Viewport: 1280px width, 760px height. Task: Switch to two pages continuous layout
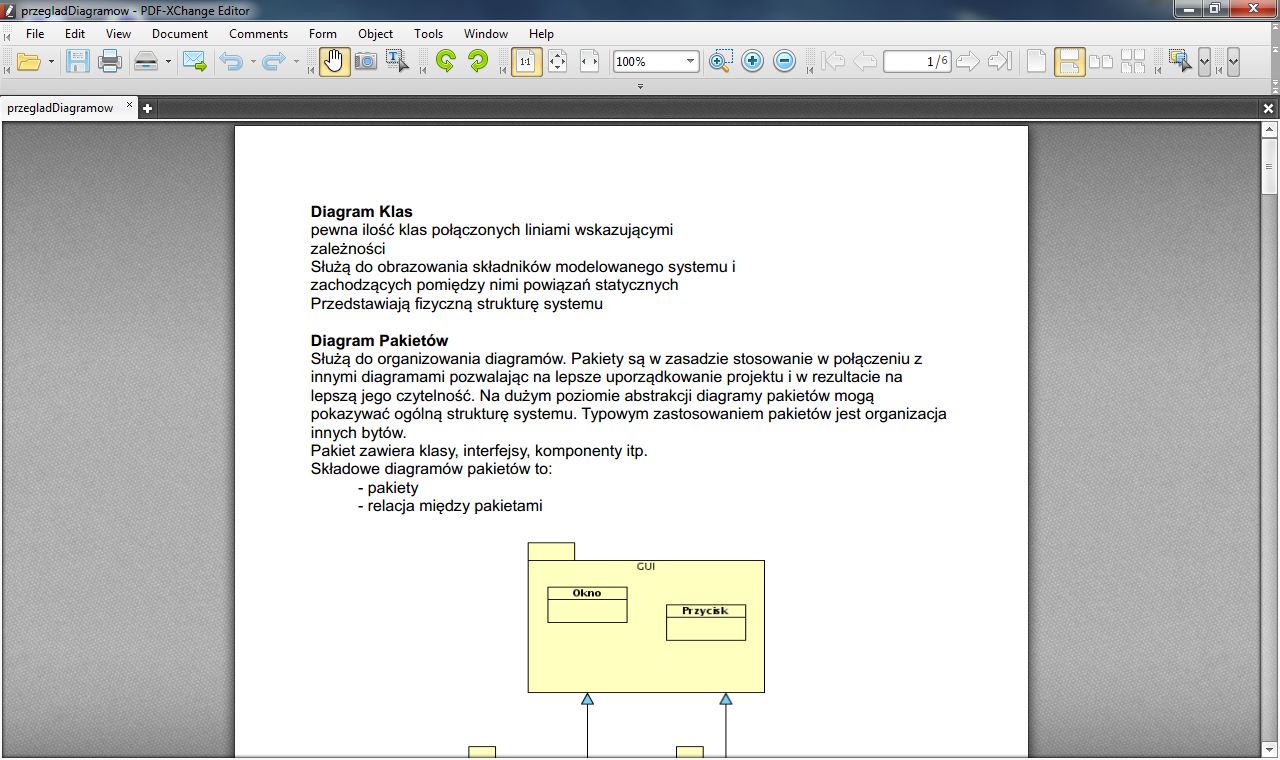tap(1133, 62)
